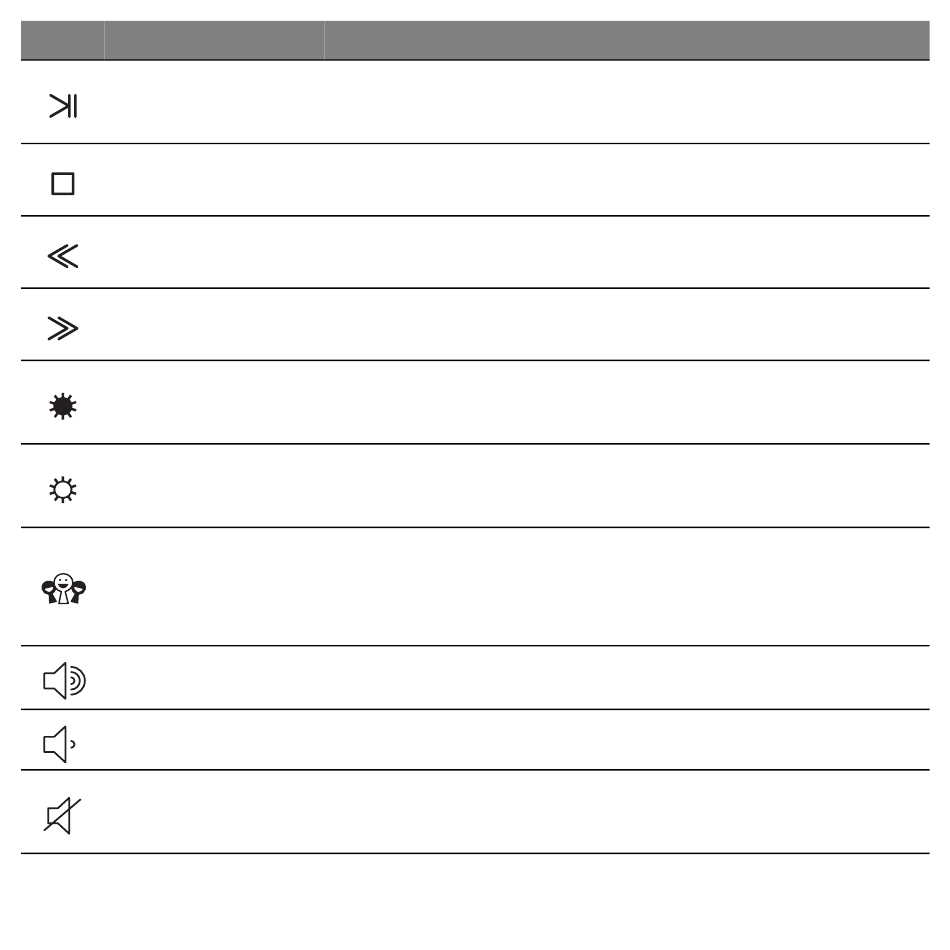
Task: Mute using the crossed-out speaker icon
Action: click(62, 815)
